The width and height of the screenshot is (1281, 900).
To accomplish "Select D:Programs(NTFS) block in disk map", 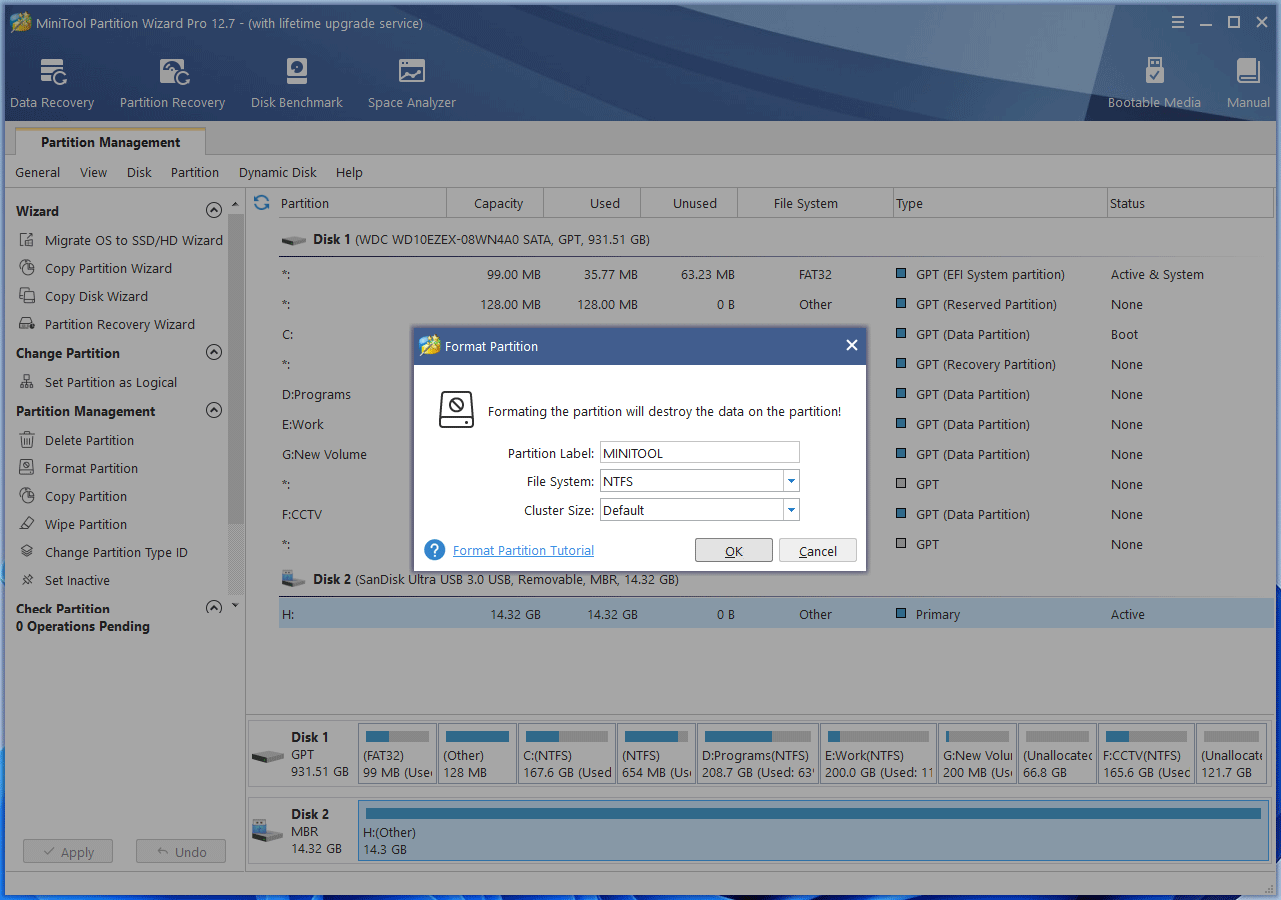I will point(758,754).
